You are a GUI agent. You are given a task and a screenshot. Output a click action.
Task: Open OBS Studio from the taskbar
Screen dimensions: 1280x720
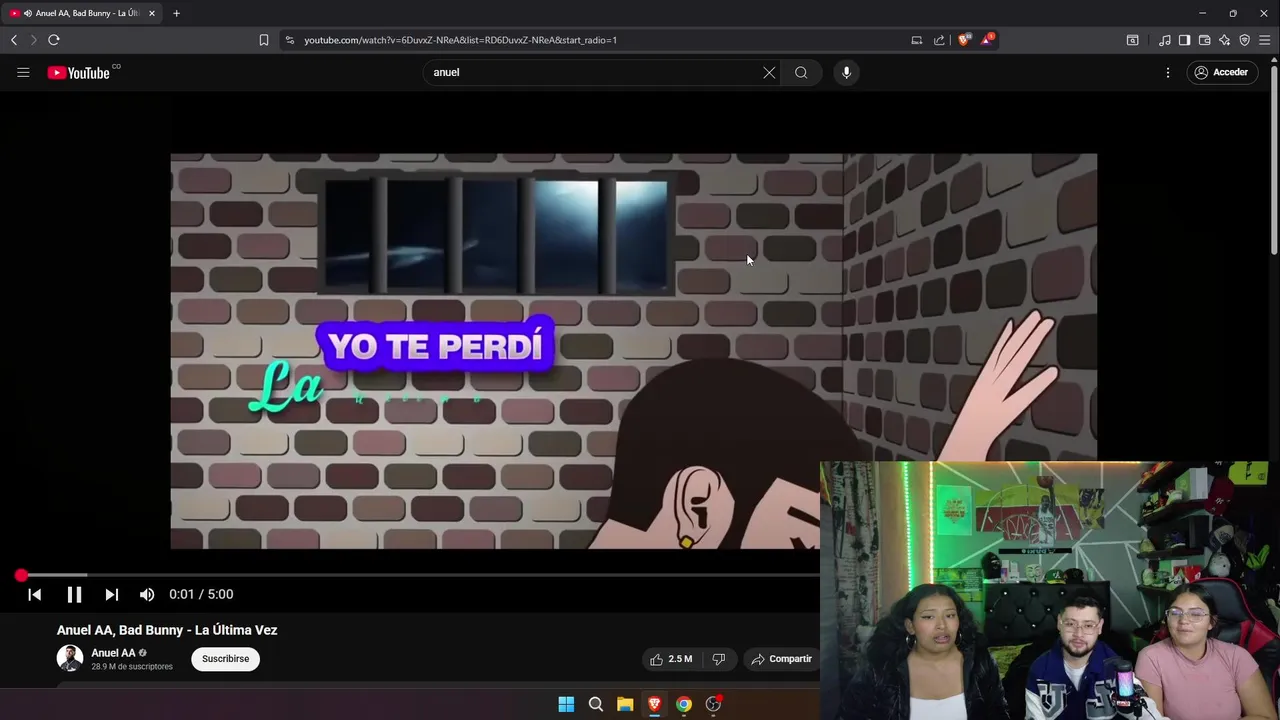click(x=713, y=704)
